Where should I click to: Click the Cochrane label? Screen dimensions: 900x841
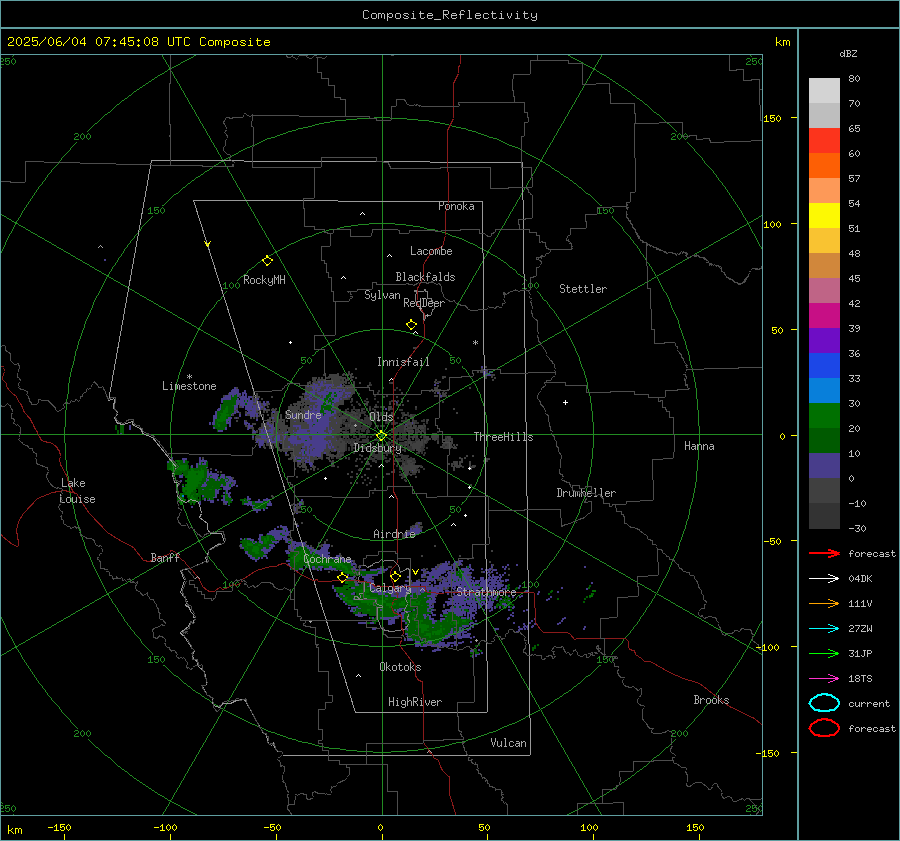tap(327, 559)
